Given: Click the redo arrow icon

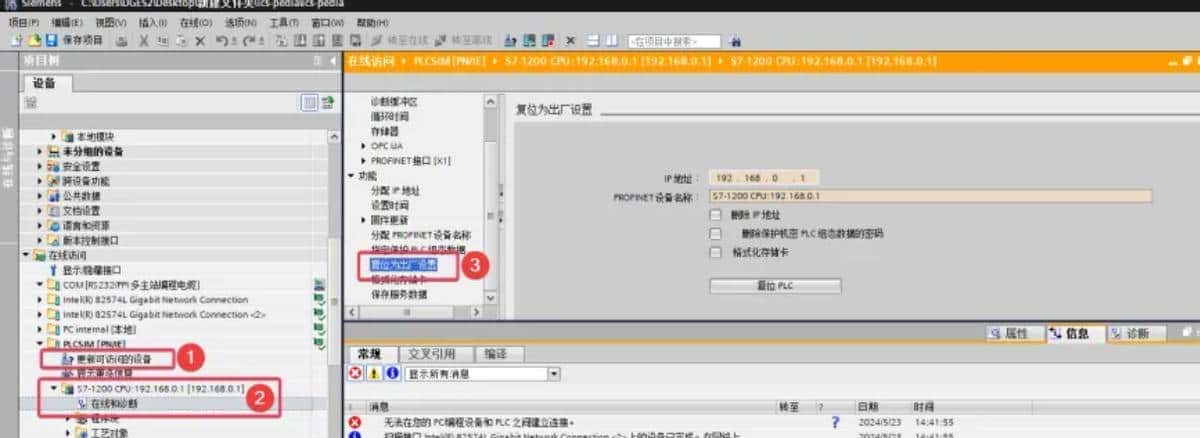Looking at the screenshot, I should 249,41.
